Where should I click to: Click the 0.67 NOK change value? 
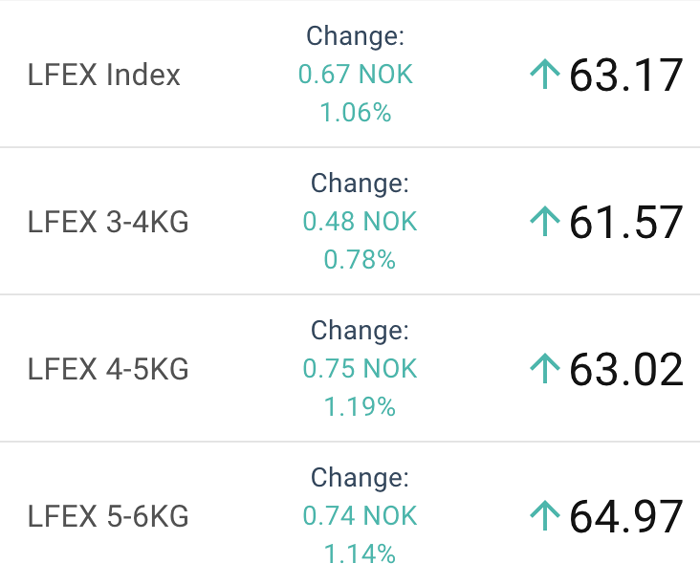[355, 74]
